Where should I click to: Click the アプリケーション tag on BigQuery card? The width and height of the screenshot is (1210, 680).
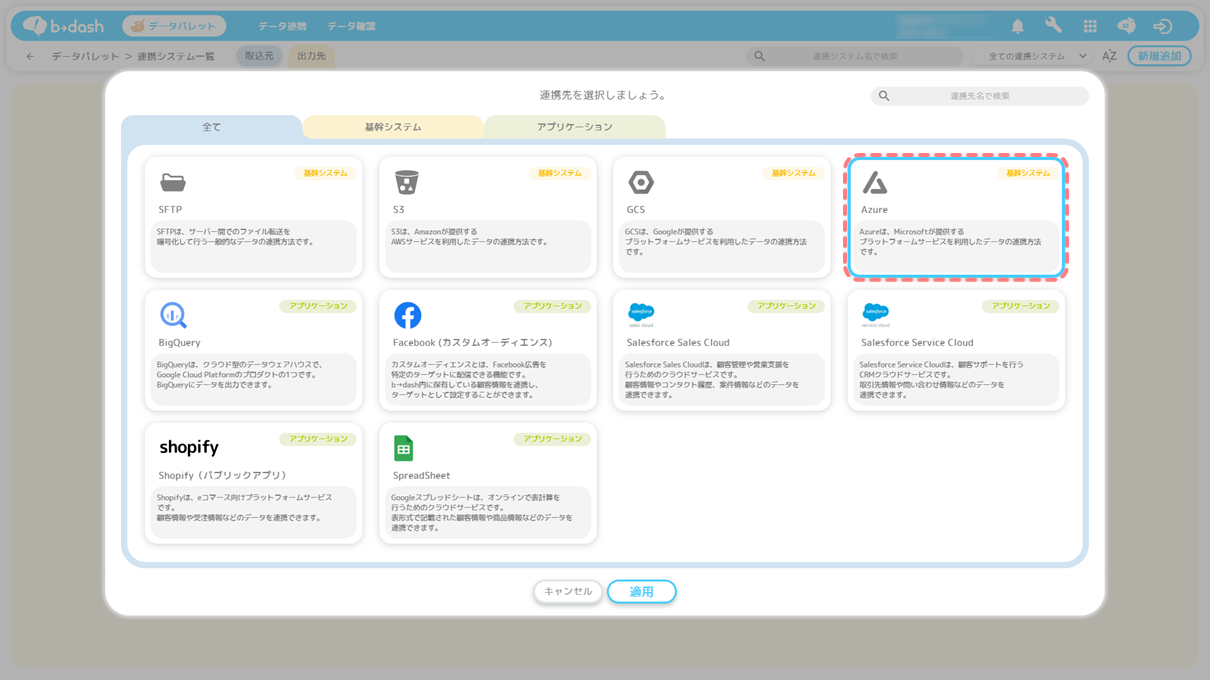click(318, 306)
